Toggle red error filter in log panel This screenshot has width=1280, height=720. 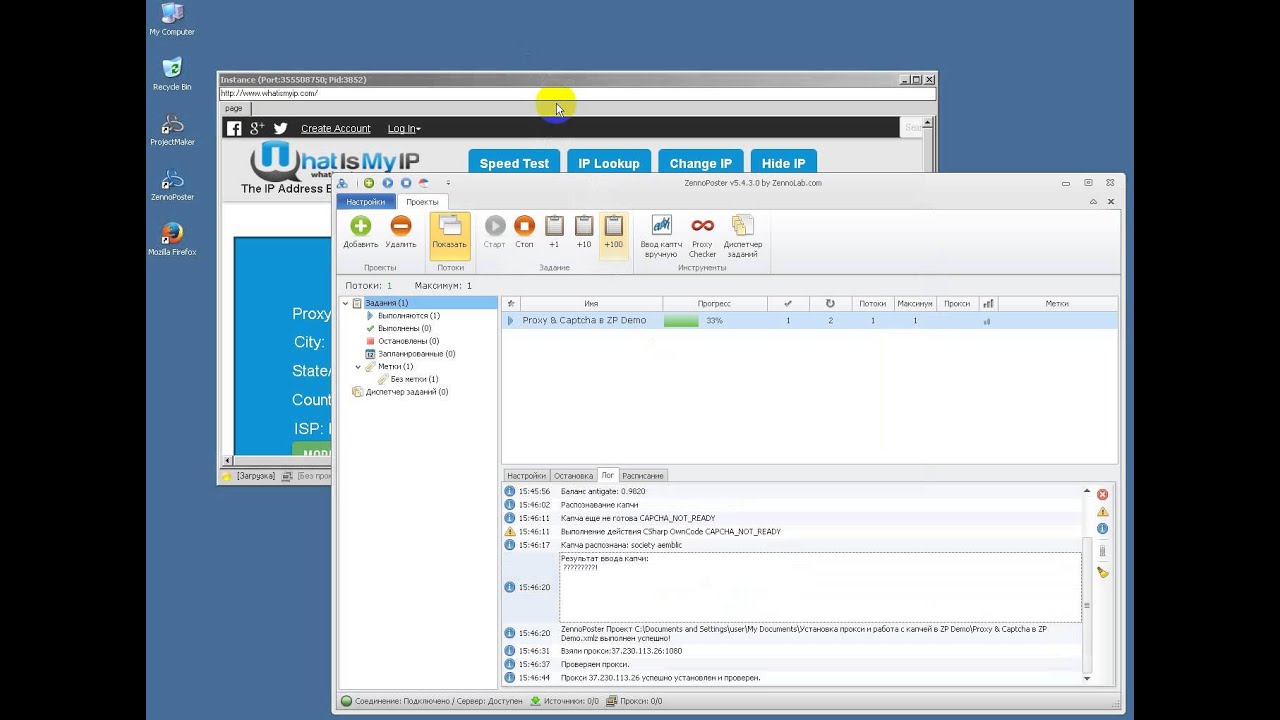pos(1102,494)
